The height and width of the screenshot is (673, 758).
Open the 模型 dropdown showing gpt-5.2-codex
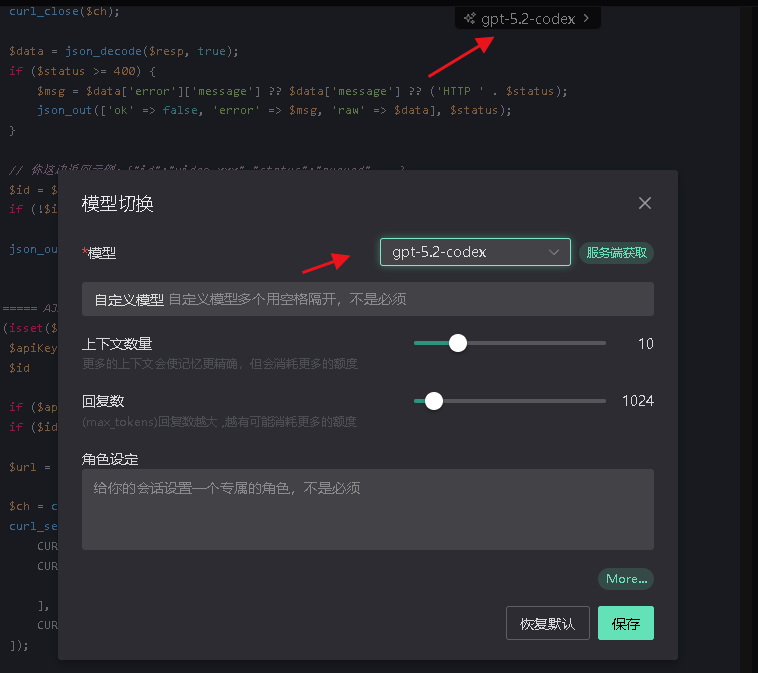465,252
